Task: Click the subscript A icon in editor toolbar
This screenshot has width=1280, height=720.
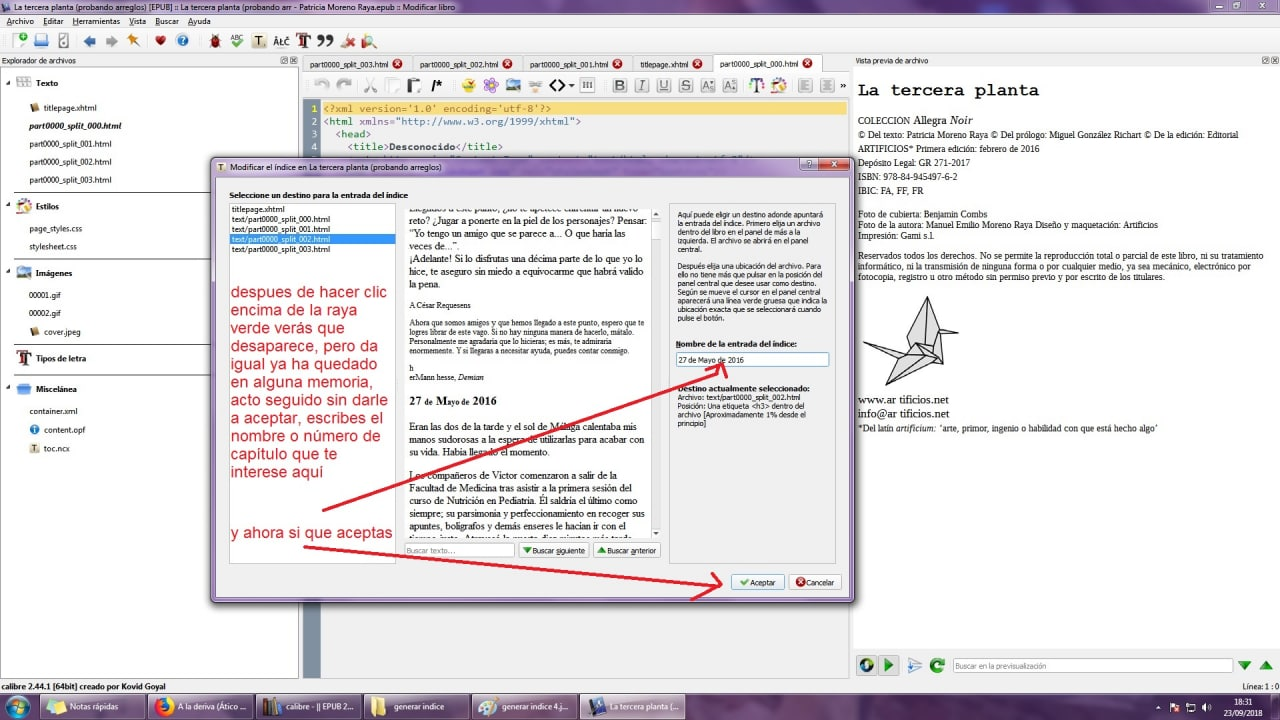Action: tap(707, 86)
